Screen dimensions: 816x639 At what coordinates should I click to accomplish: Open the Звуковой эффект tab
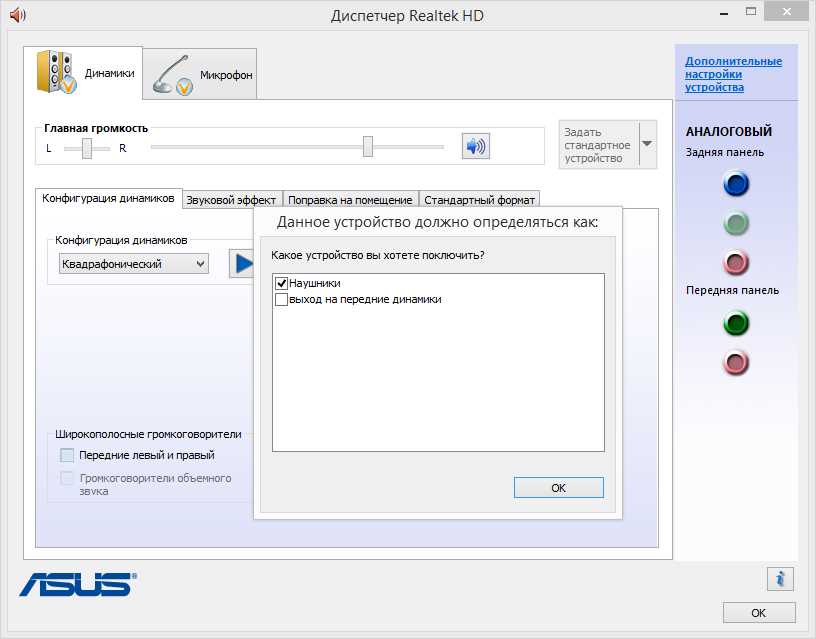pyautogui.click(x=231, y=200)
